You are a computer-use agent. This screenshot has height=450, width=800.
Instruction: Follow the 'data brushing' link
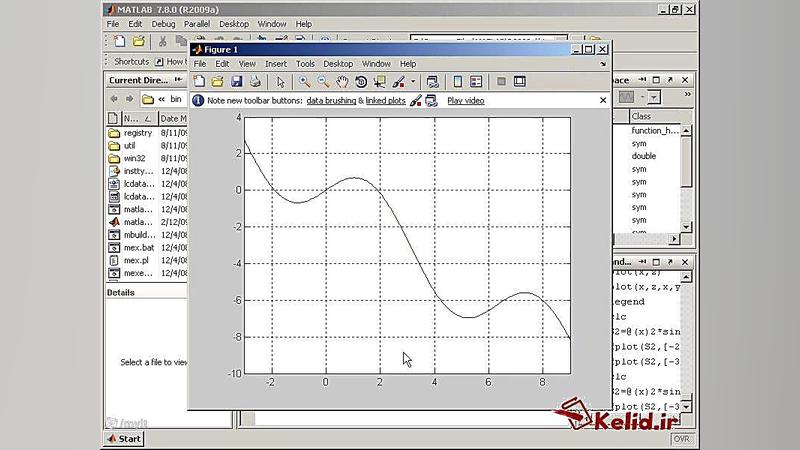(x=331, y=101)
